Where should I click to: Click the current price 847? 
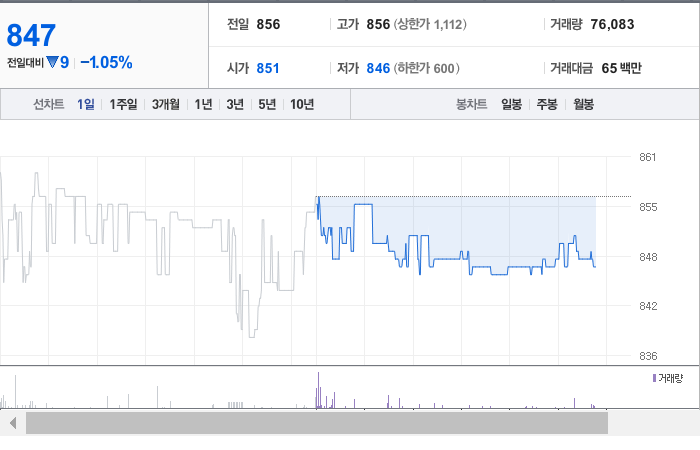31,35
